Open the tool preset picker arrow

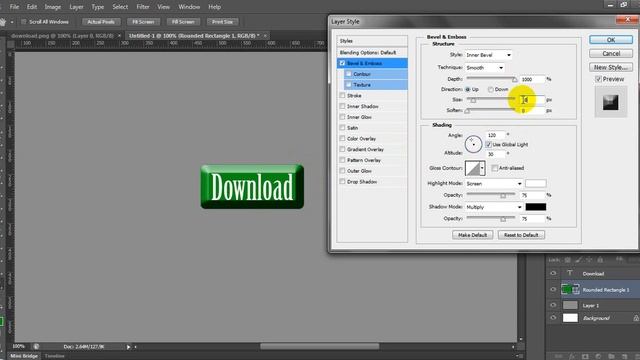[x=12, y=22]
